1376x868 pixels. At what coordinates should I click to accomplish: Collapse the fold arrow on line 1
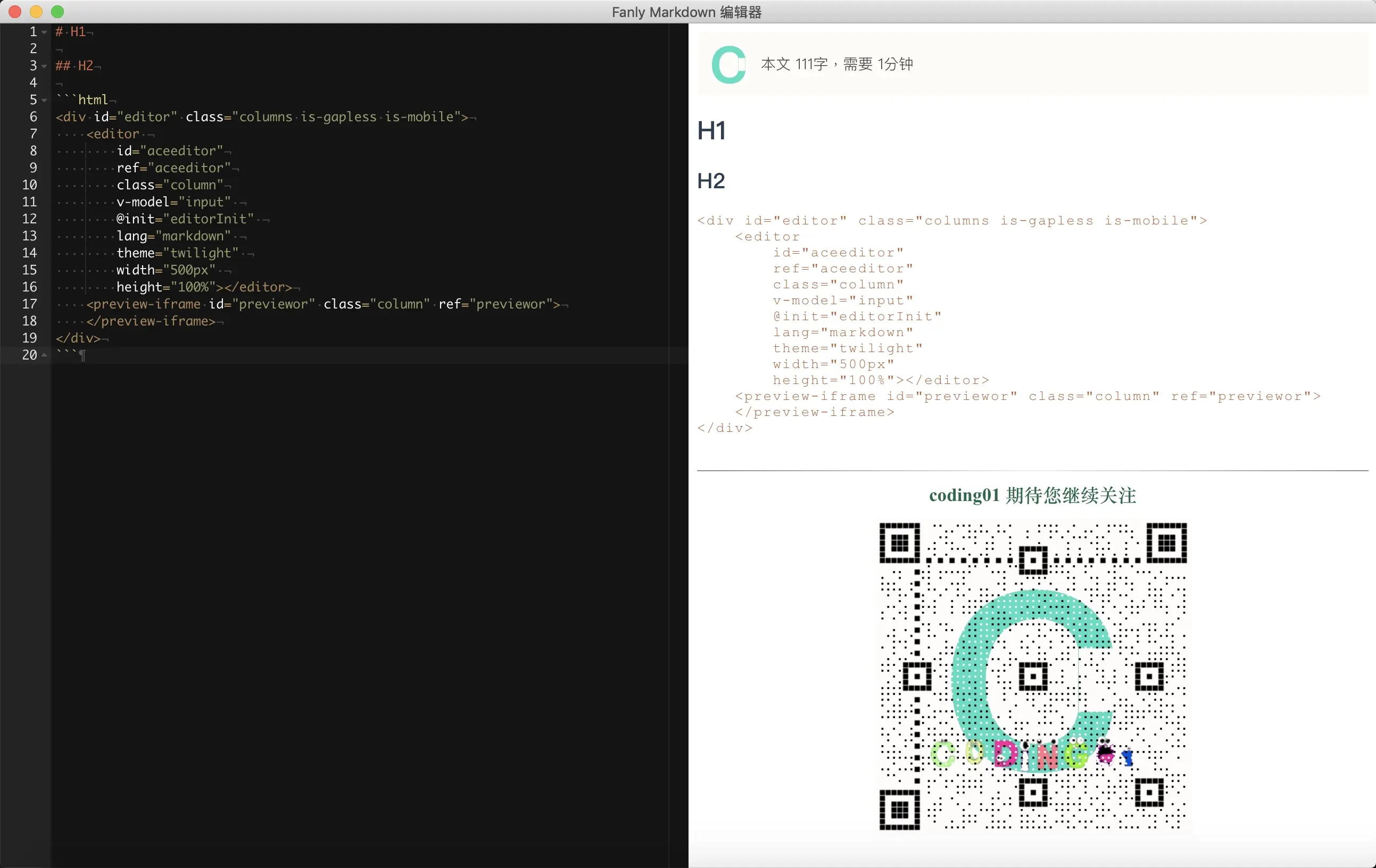coord(45,32)
